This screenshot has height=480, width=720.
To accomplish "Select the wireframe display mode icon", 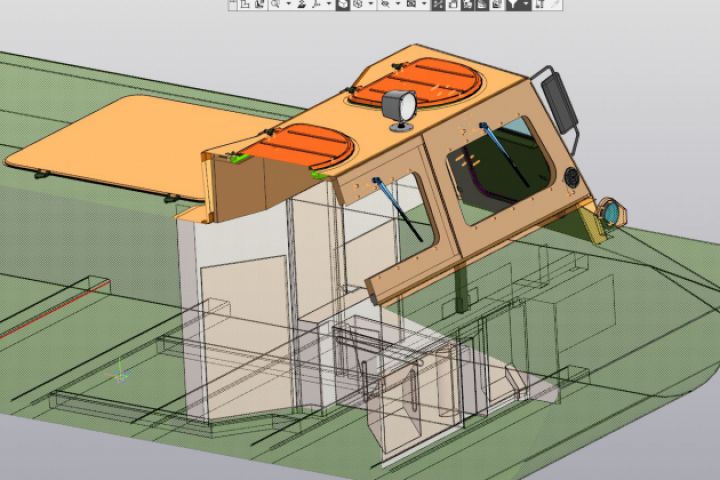I will coord(358,4).
